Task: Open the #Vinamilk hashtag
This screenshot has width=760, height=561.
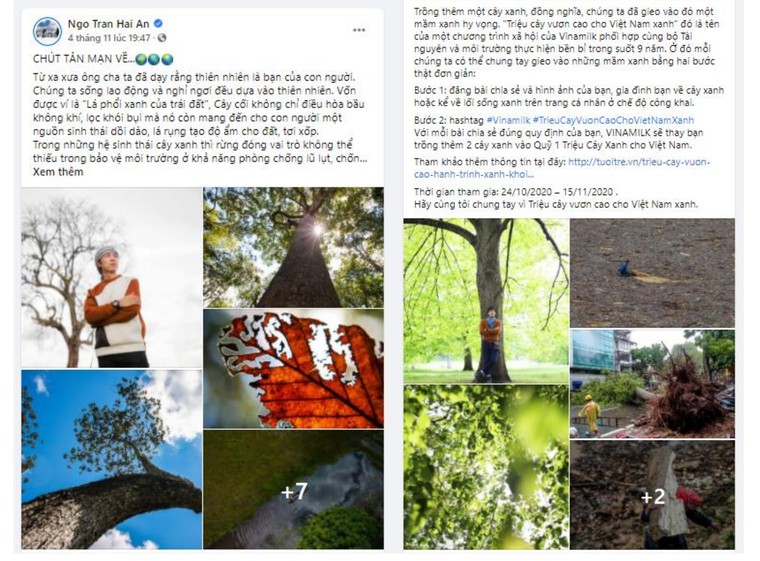Action: pos(508,120)
